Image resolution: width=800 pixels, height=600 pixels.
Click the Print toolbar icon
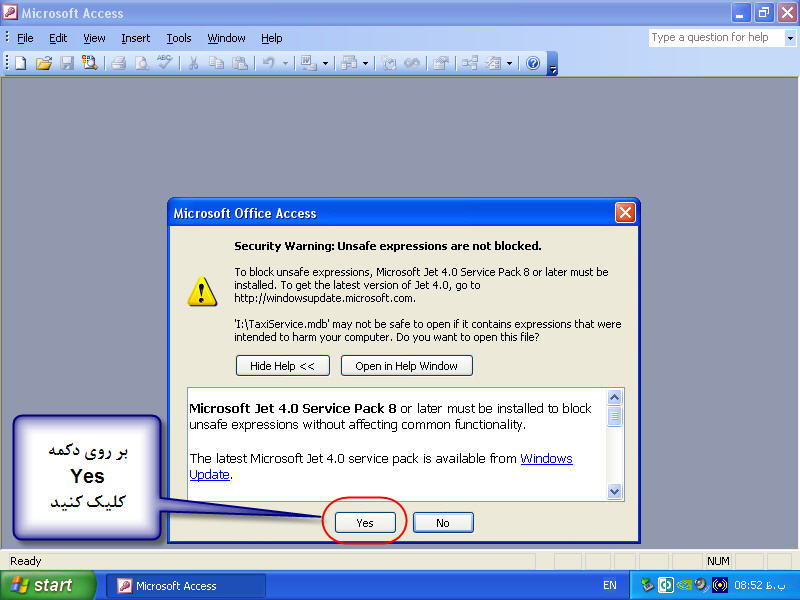[x=118, y=63]
